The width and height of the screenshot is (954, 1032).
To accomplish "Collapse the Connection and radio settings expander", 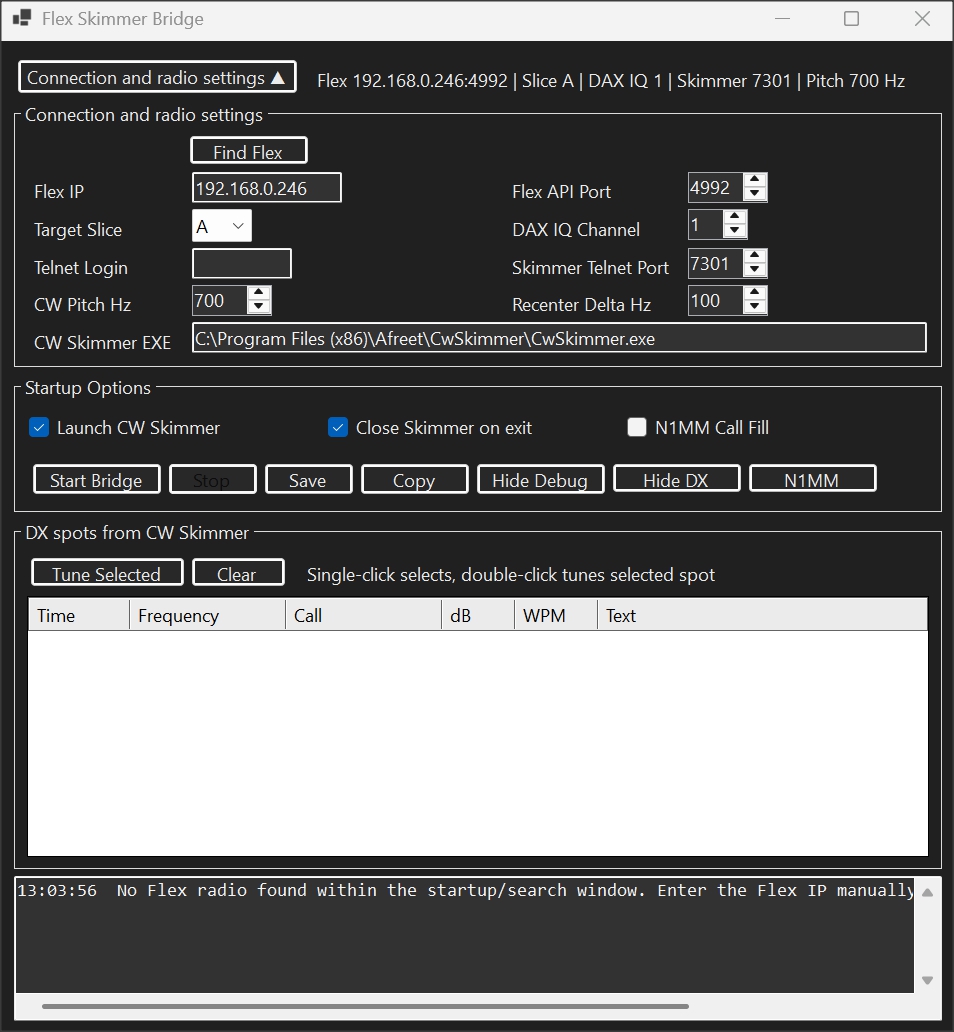I will 157,78.
